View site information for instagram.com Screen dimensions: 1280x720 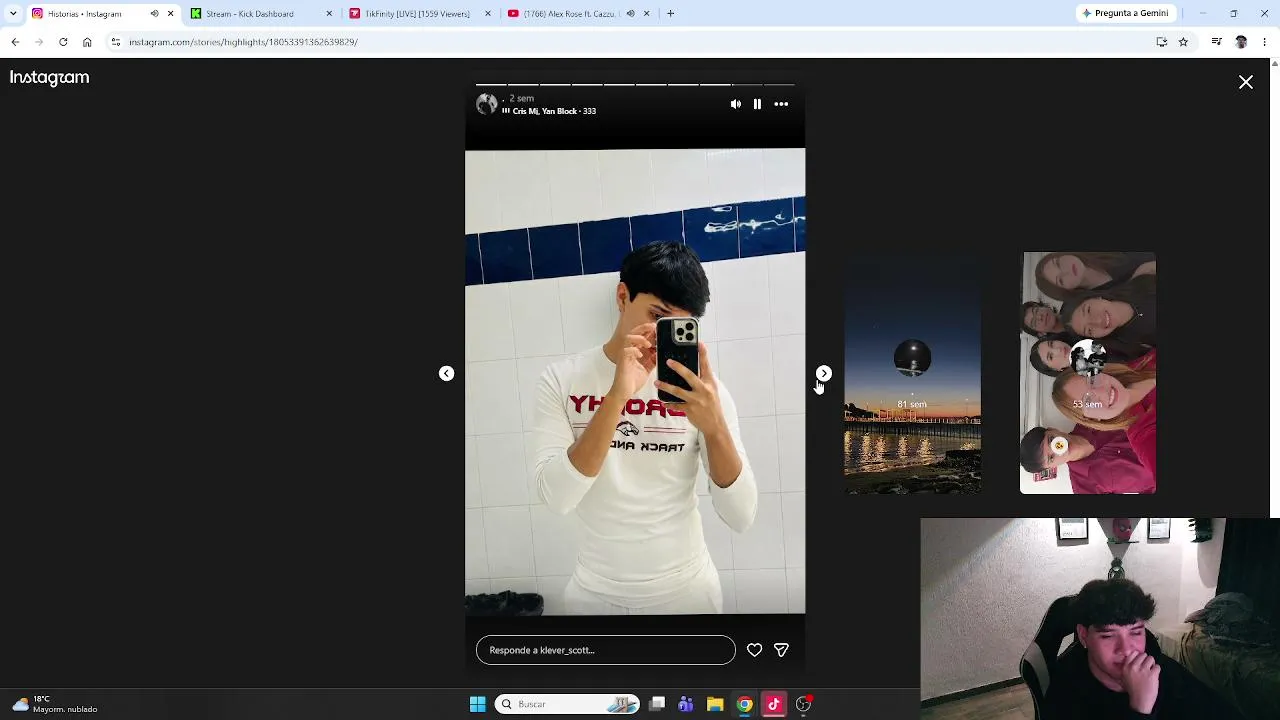(116, 42)
